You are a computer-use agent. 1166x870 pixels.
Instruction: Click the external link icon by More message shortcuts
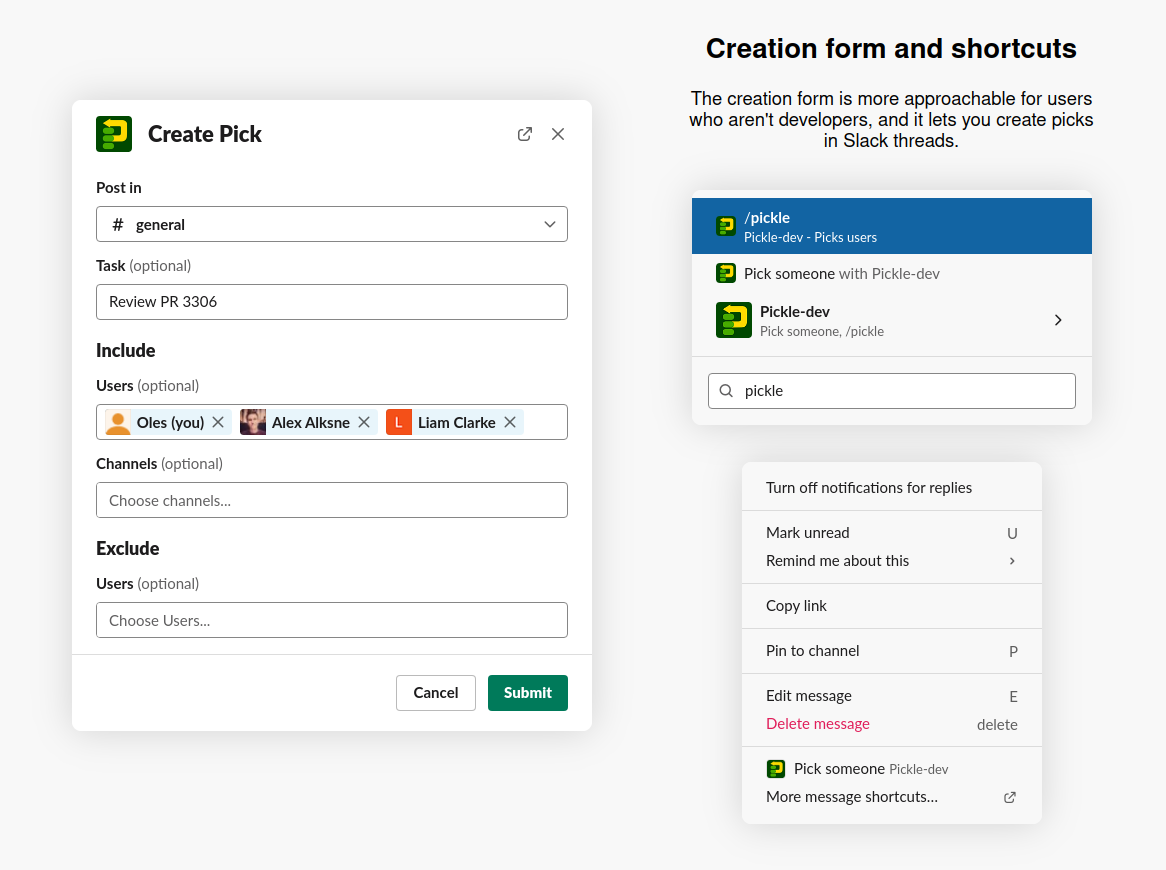pyautogui.click(x=1009, y=797)
